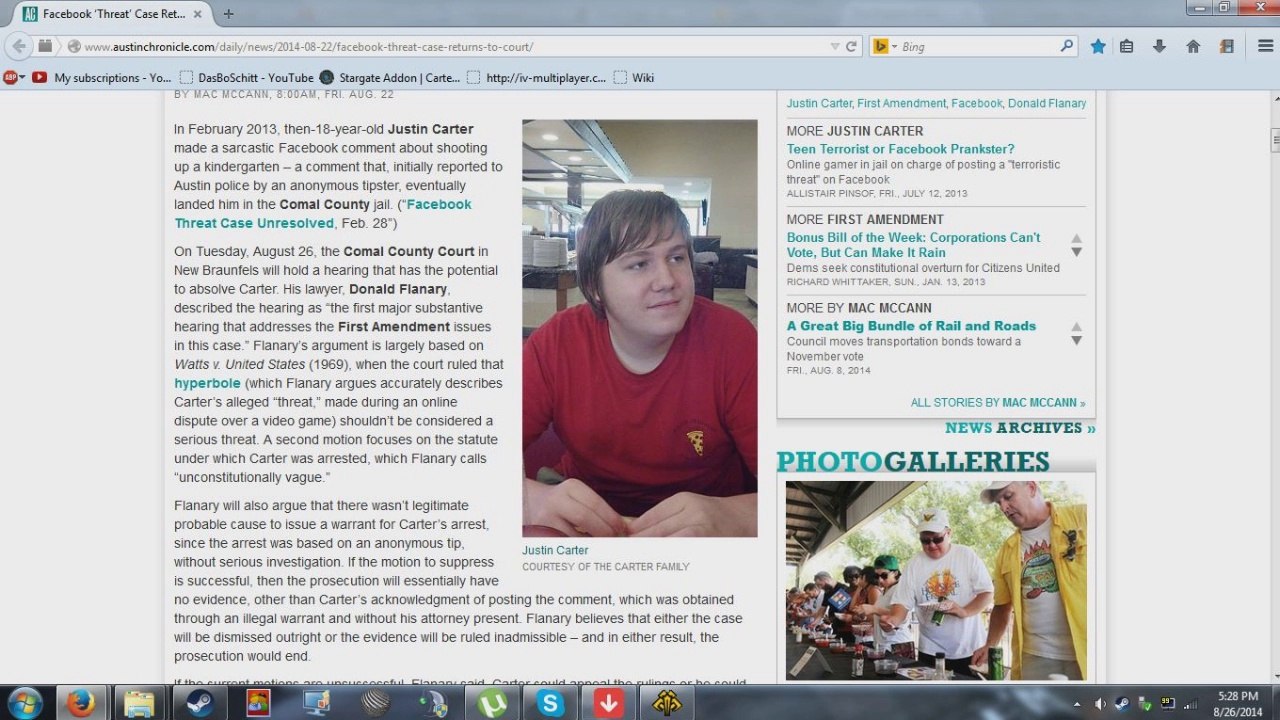Click the globe with arrow taskbar icon
The width and height of the screenshot is (1280, 720).
point(433,703)
